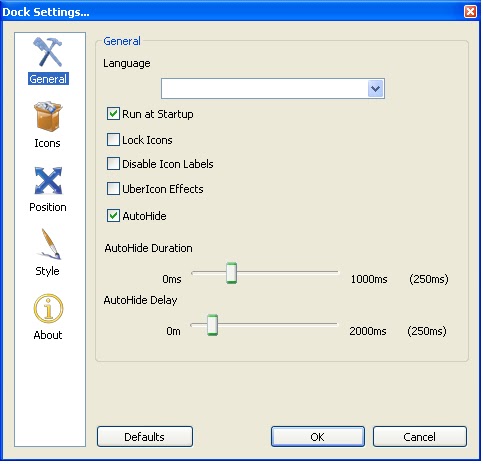This screenshot has width=483, height=464.
Task: Open the Position section blue arrows icon
Action: pyautogui.click(x=48, y=180)
